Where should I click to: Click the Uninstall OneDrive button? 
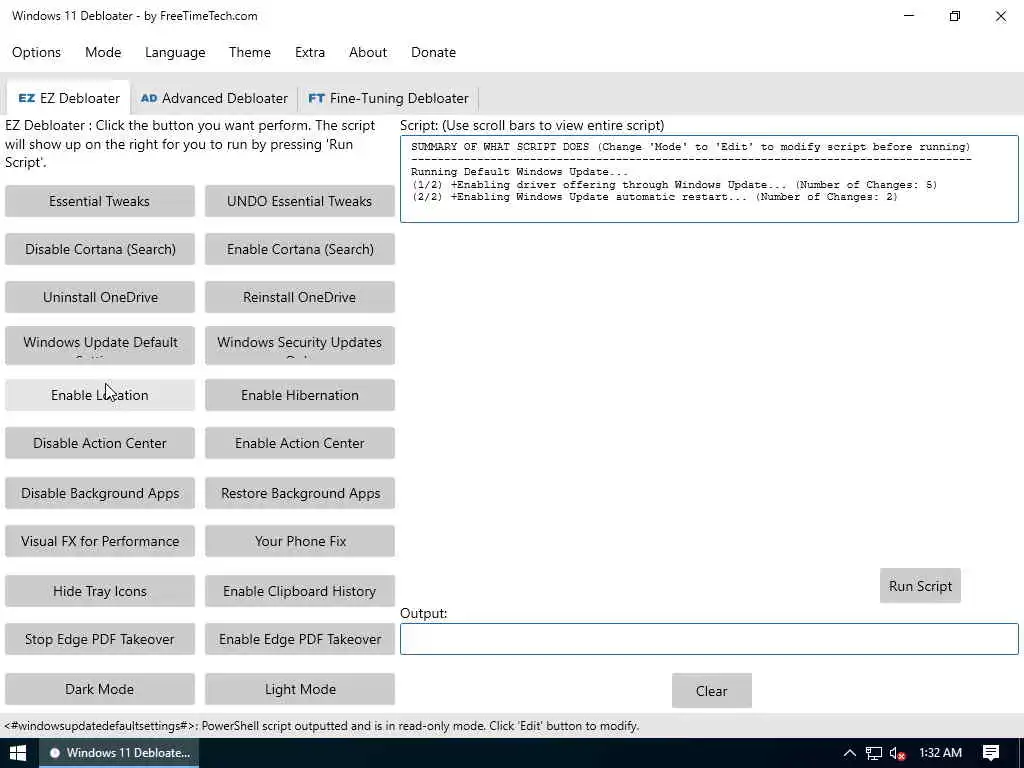pos(99,297)
